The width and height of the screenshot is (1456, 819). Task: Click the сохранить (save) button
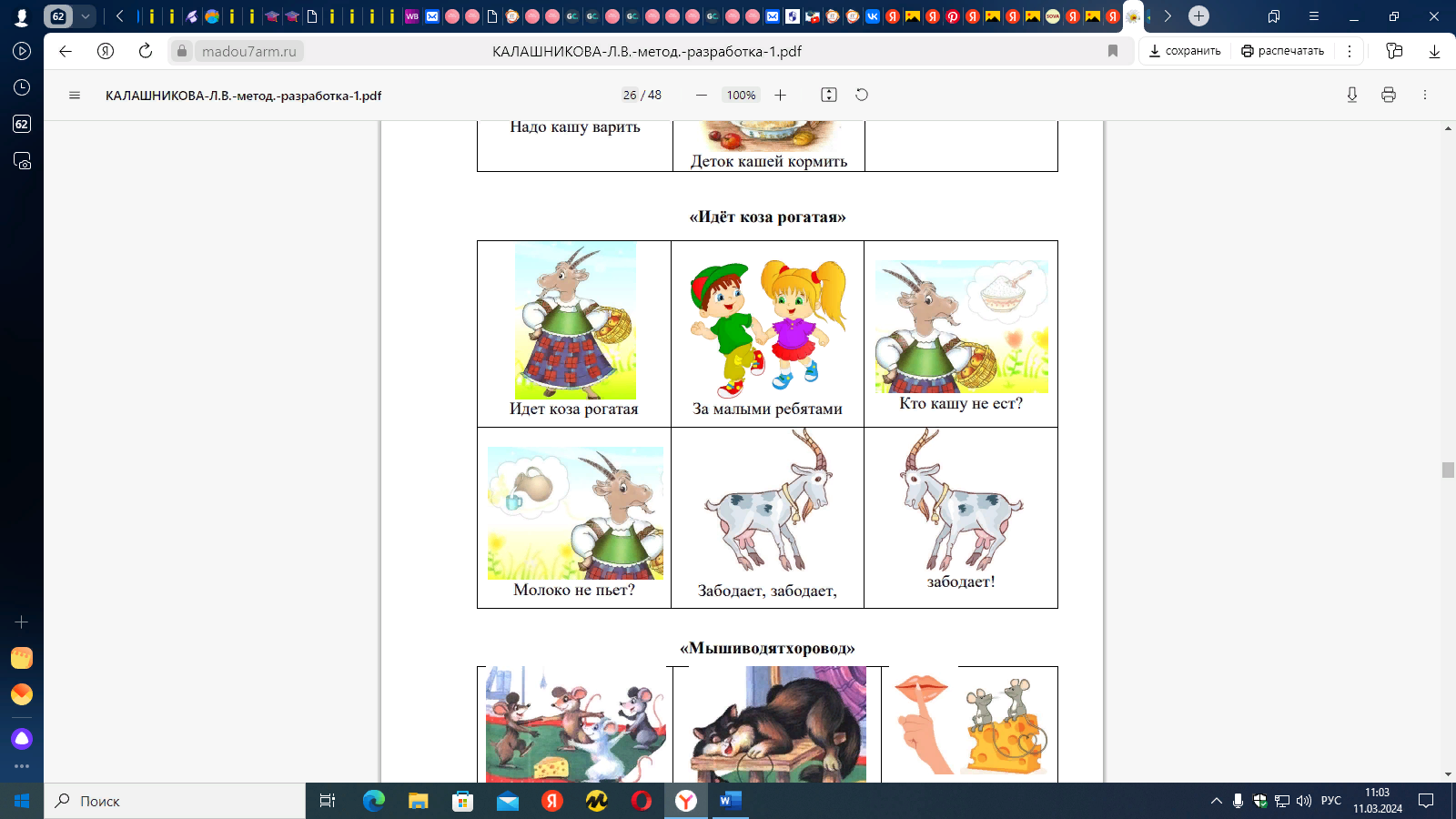pyautogui.click(x=1184, y=52)
